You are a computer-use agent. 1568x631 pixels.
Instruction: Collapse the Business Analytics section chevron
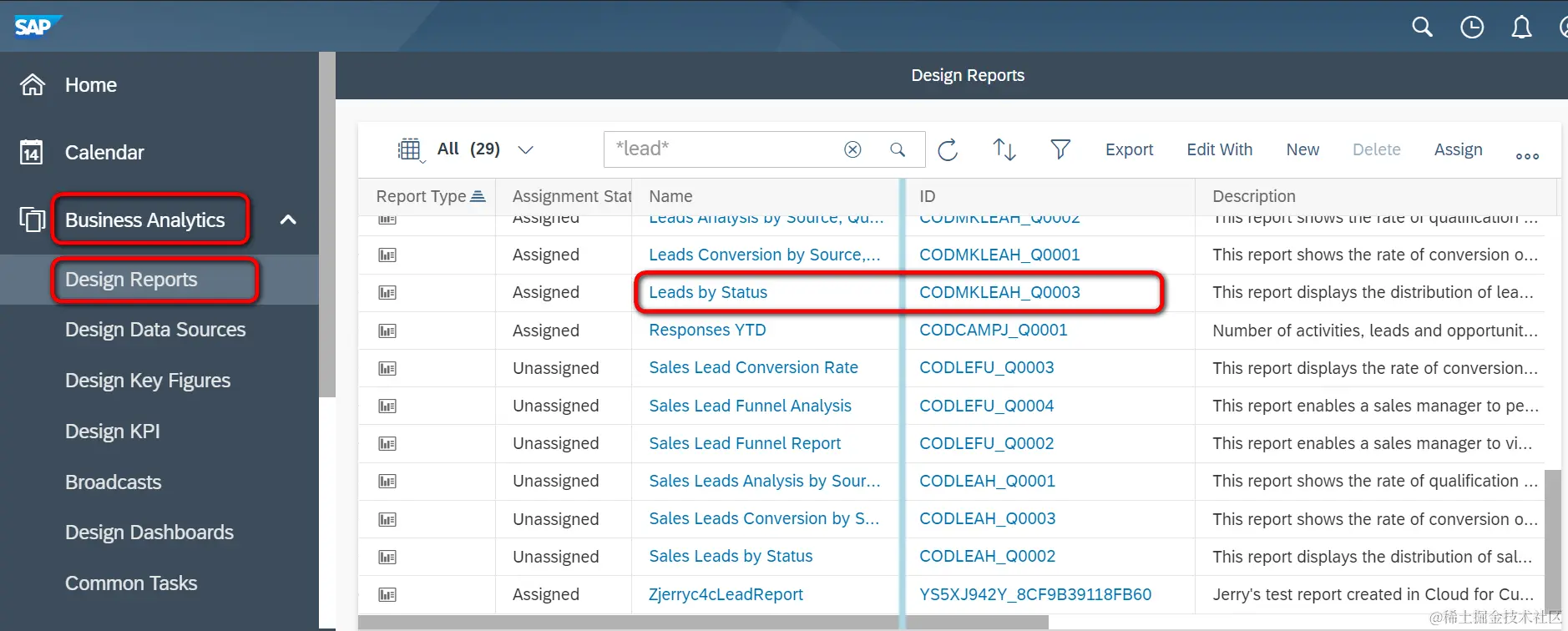pyautogui.click(x=288, y=220)
